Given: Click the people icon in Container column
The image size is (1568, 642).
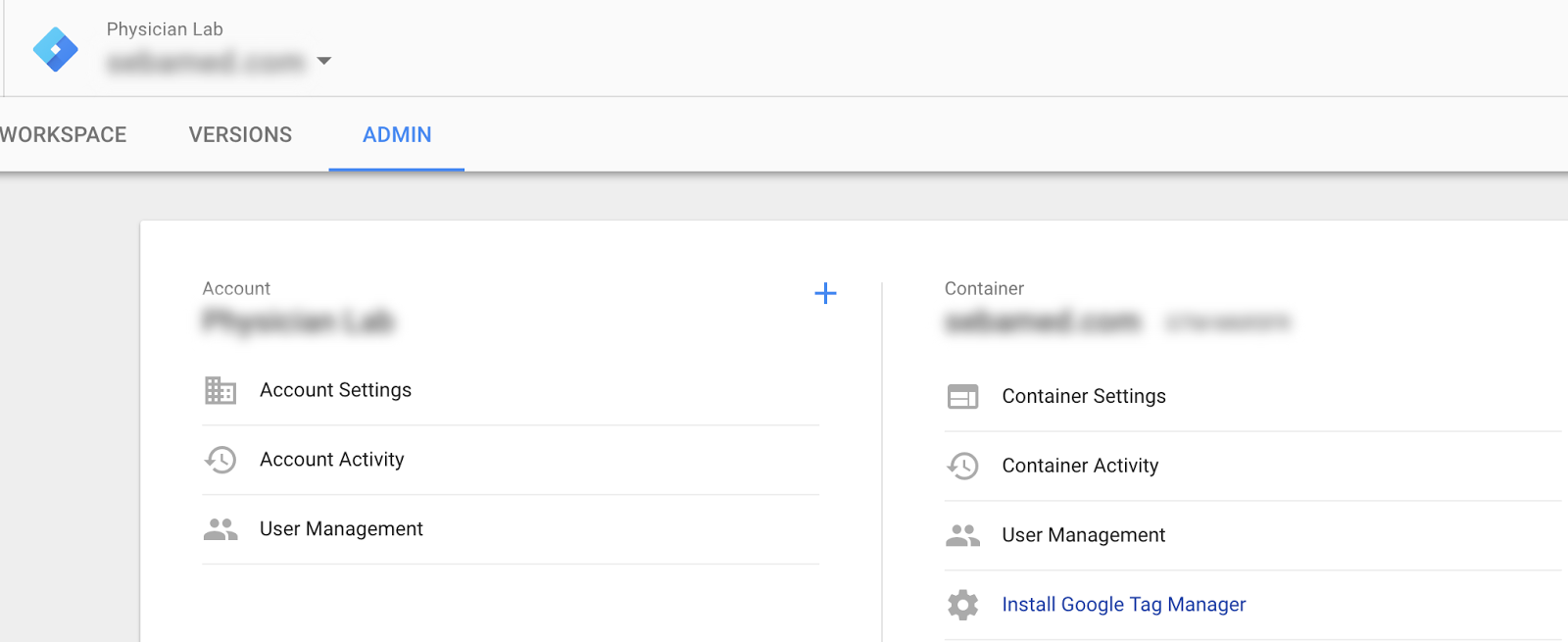Looking at the screenshot, I should (x=962, y=535).
